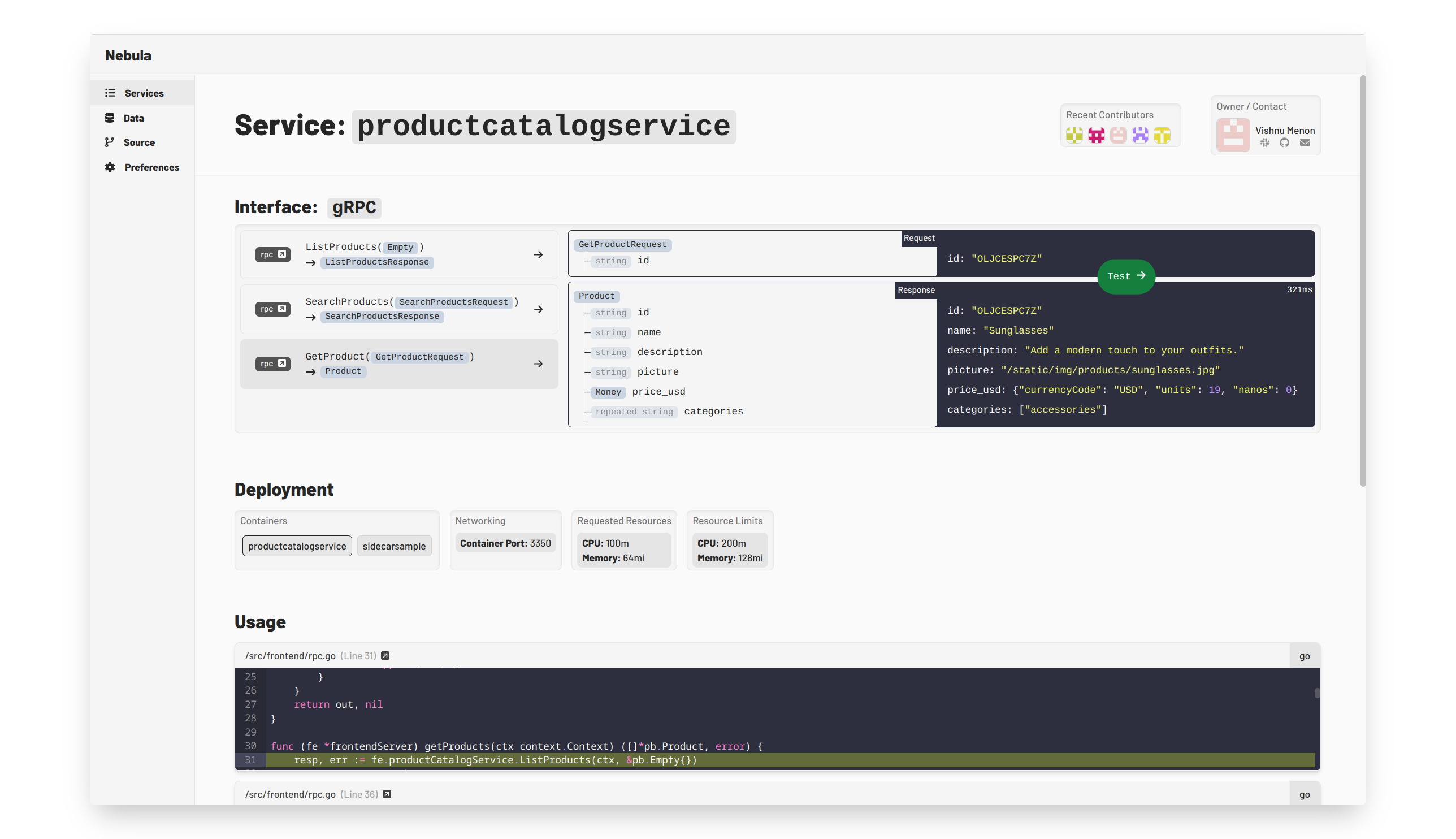Expand ListProducts method via arrow

click(x=538, y=254)
